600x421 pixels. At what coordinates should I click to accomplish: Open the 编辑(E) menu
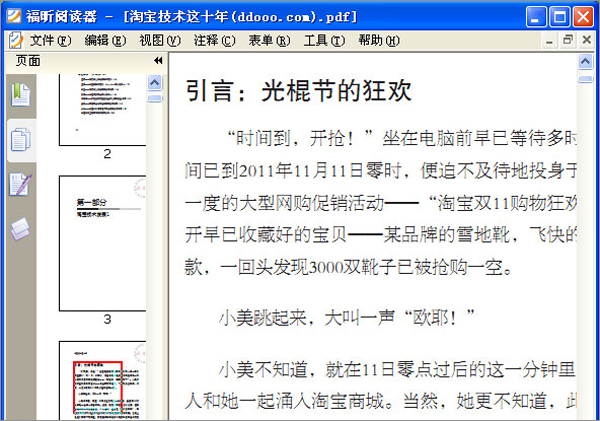click(105, 40)
